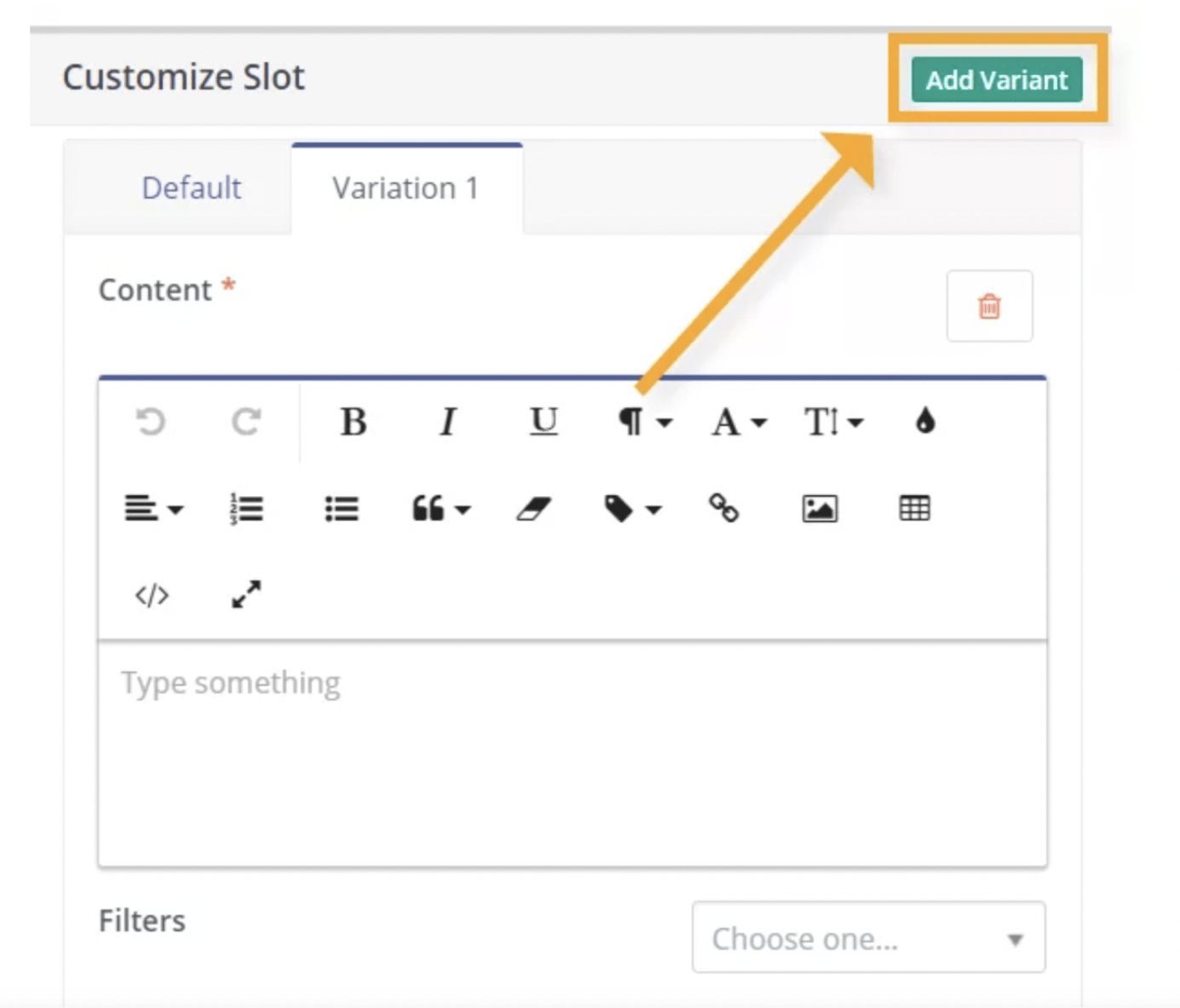Image resolution: width=1180 pixels, height=1008 pixels.
Task: Open the text alignment dropdown
Action: click(x=153, y=509)
